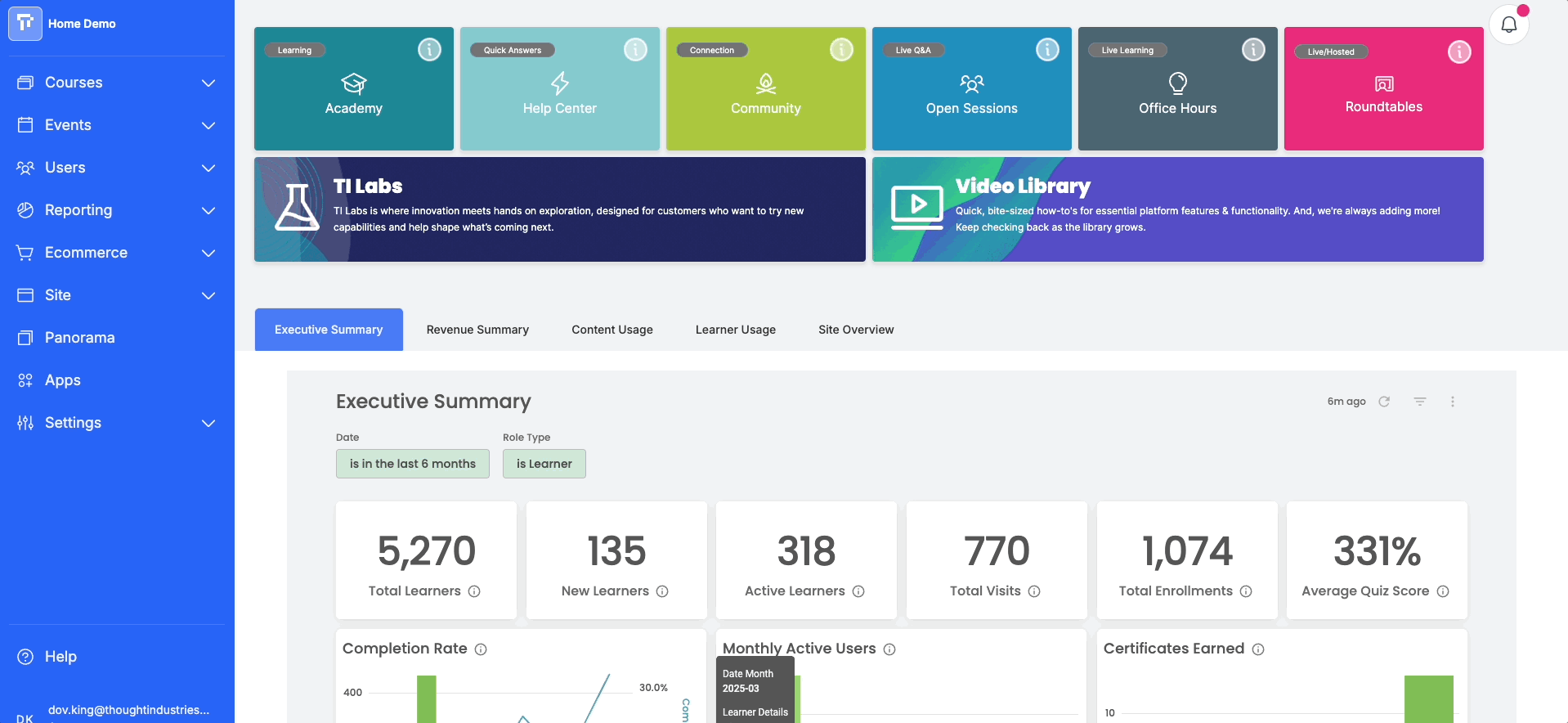Reload the Executive Summary dashboard data
1568x723 pixels.
pos(1384,402)
